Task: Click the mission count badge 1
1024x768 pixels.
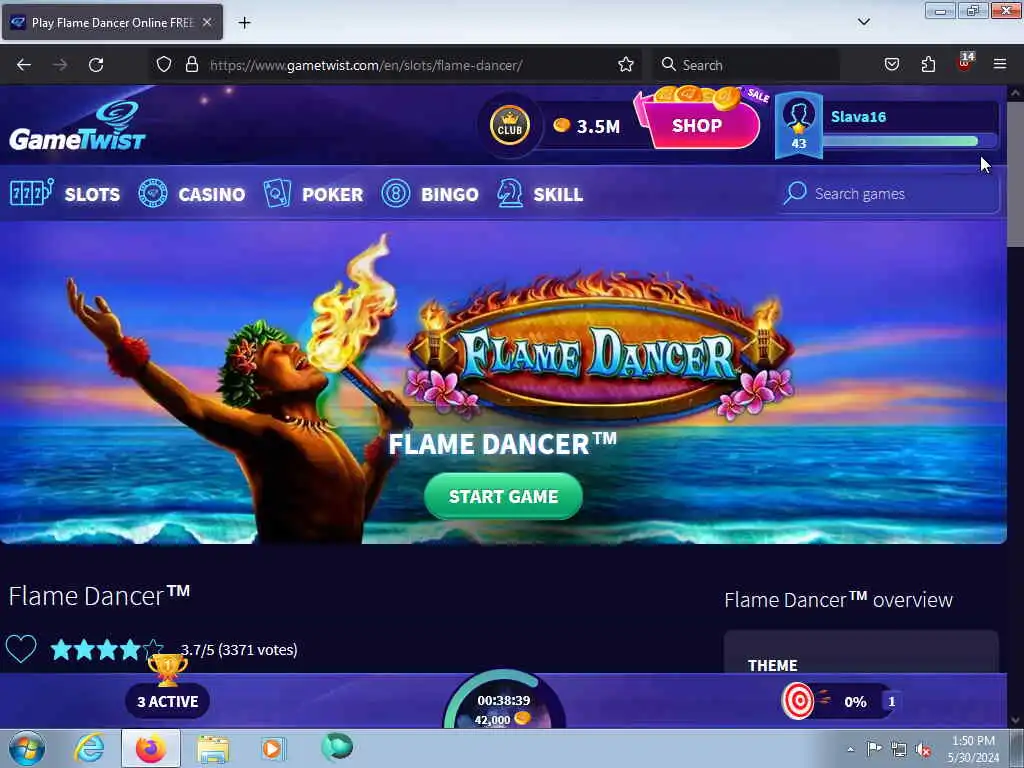Action: point(891,702)
